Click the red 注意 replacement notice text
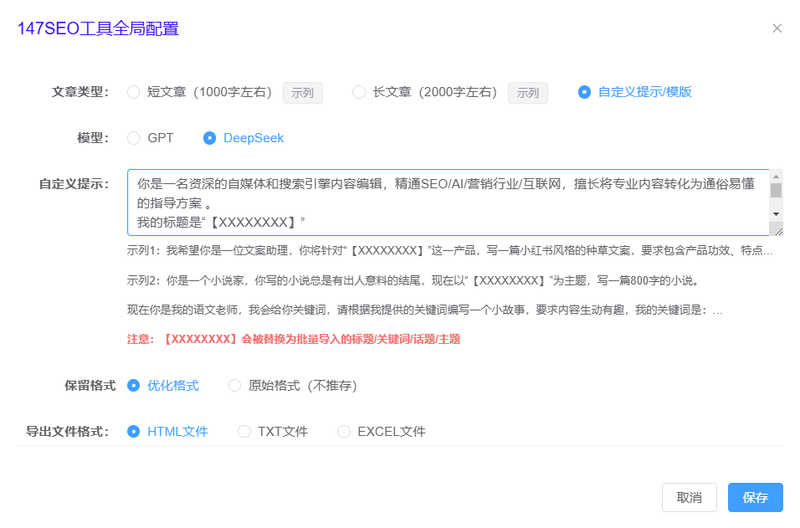Image resolution: width=800 pixels, height=528 pixels. point(294,339)
